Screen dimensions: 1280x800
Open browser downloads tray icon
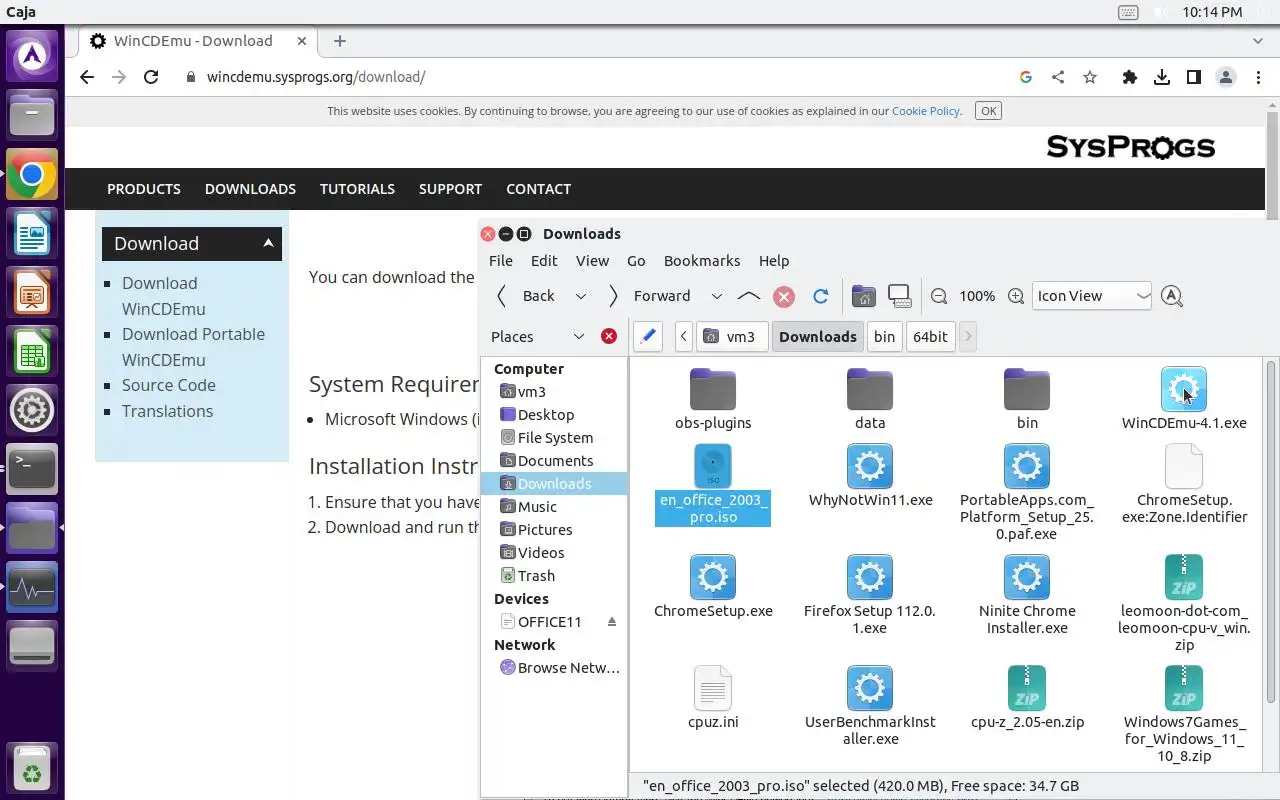coord(1162,77)
